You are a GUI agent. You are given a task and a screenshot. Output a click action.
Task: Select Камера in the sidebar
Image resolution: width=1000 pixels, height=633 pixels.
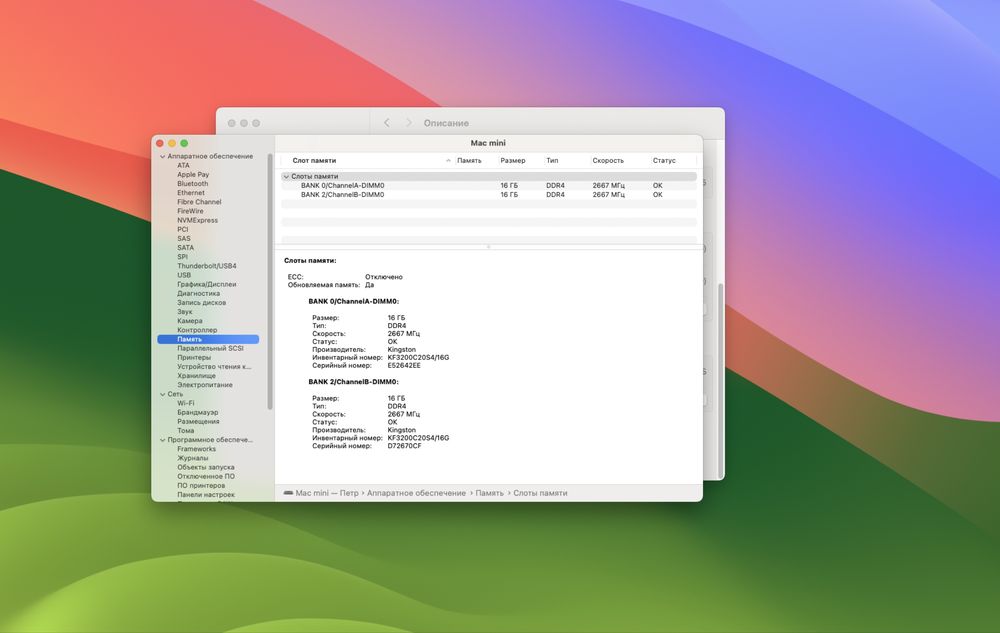pyautogui.click(x=190, y=321)
